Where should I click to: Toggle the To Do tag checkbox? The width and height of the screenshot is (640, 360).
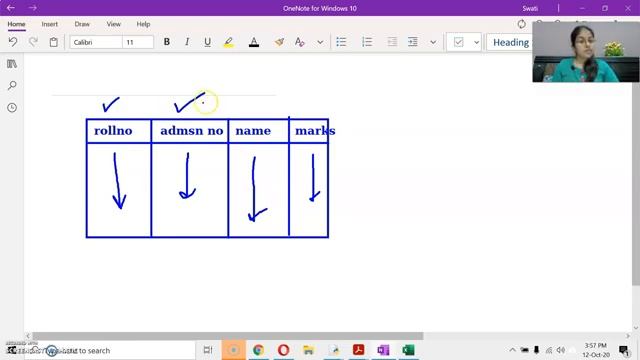(x=458, y=42)
